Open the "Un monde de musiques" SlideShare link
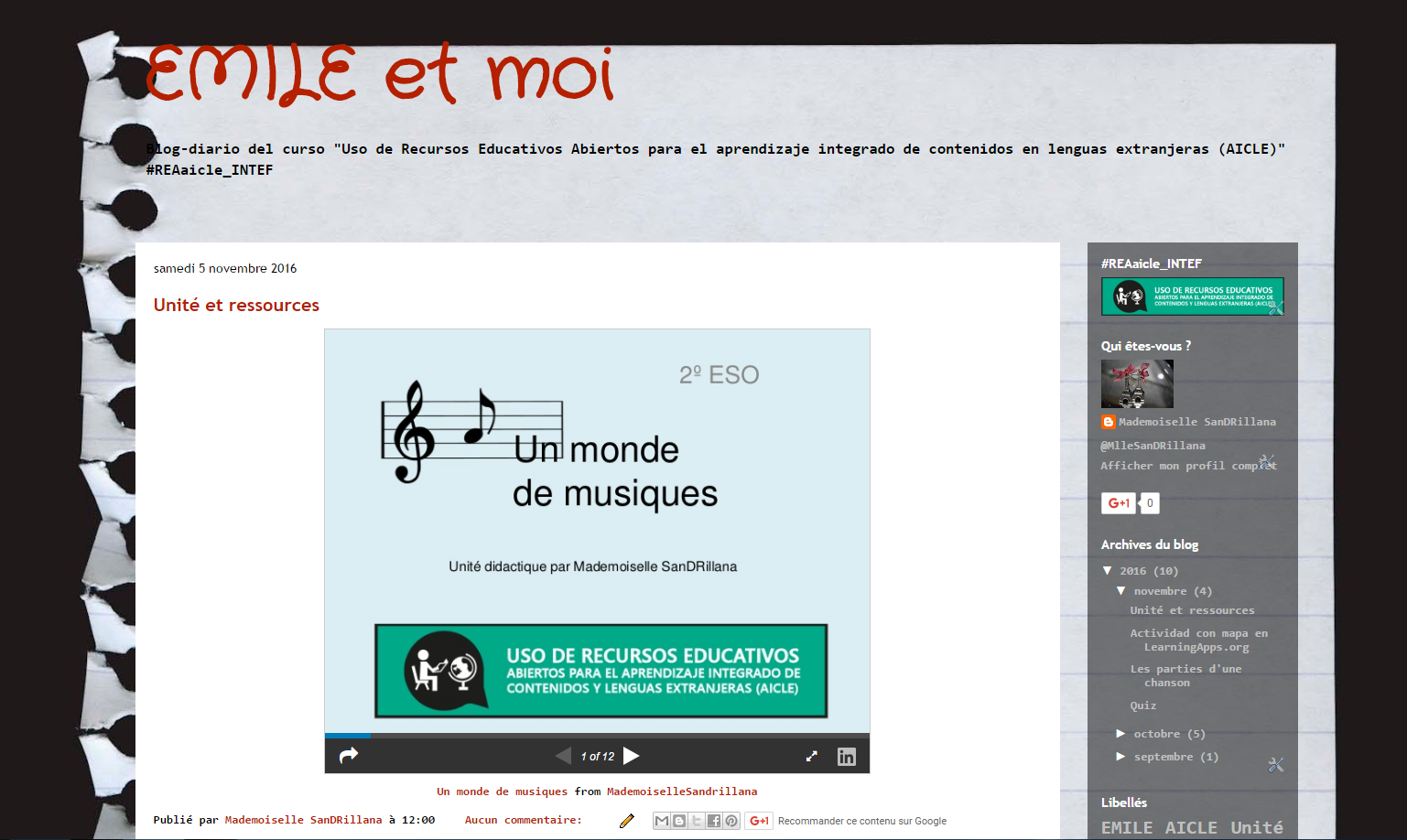This screenshot has height=840, width=1407. pyautogui.click(x=503, y=791)
